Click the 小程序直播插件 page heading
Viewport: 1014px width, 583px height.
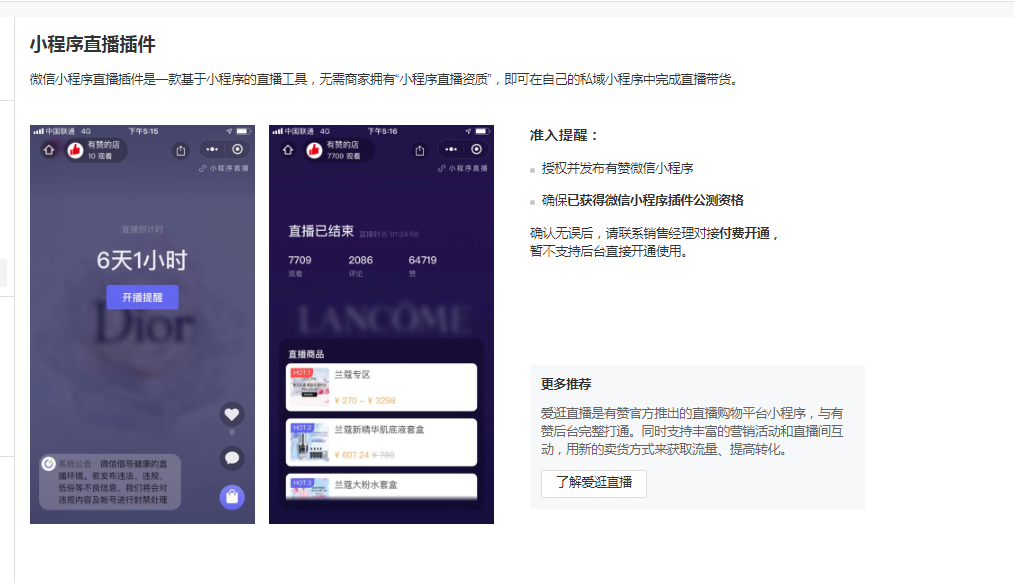click(x=92, y=45)
